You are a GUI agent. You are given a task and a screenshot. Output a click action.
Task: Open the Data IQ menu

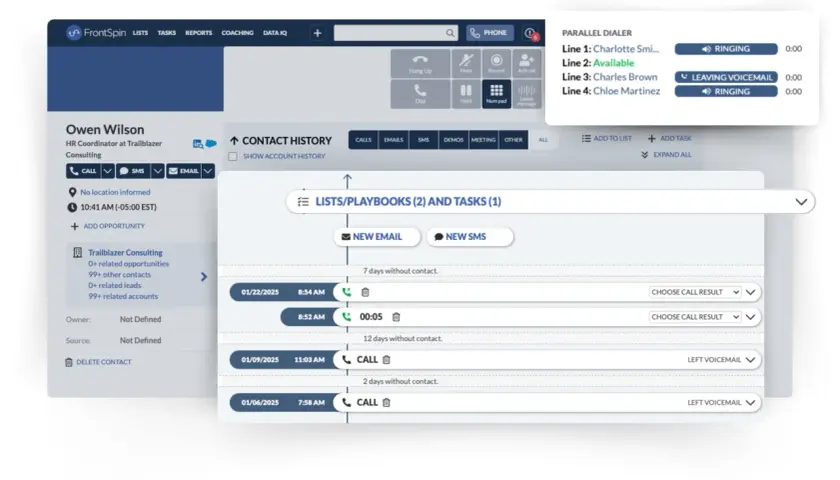pos(275,33)
